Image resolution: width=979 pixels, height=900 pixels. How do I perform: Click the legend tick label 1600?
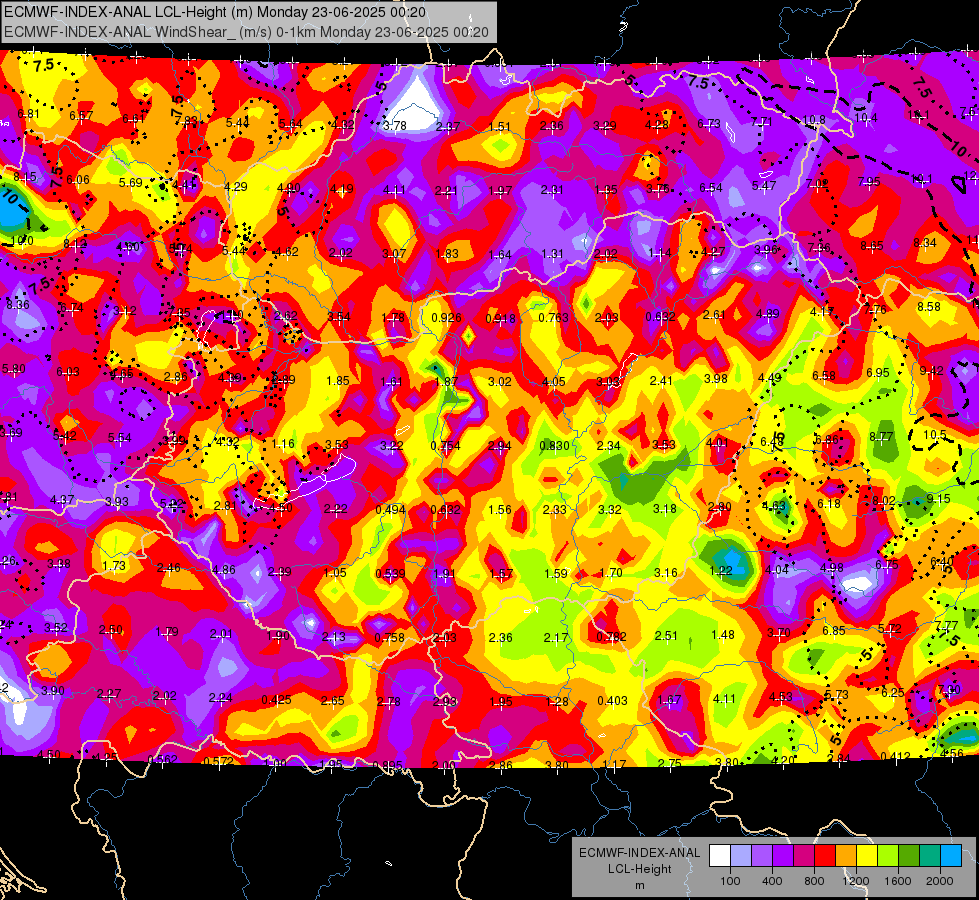898,881
